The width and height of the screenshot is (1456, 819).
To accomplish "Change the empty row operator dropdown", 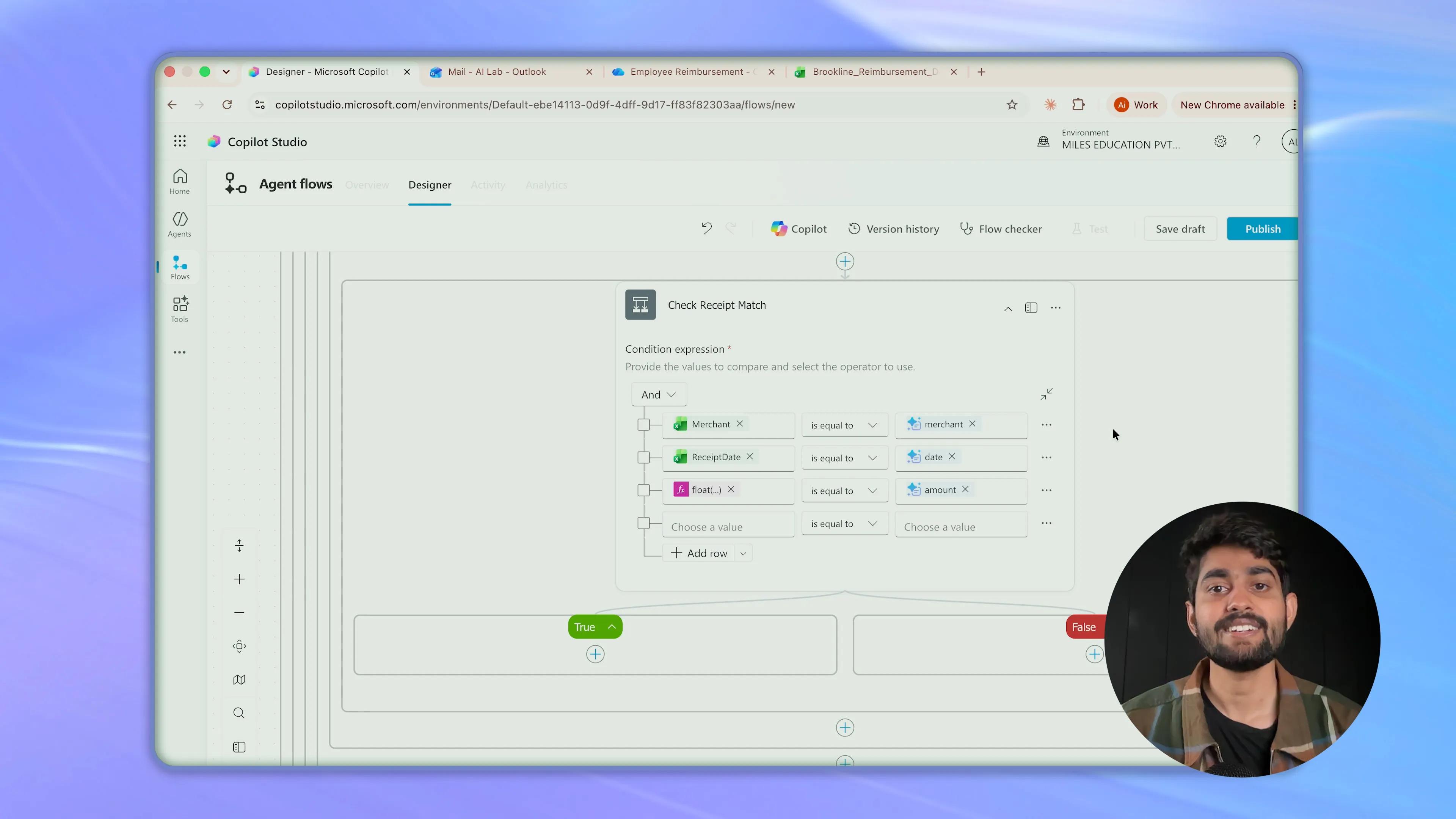I will coord(844,523).
